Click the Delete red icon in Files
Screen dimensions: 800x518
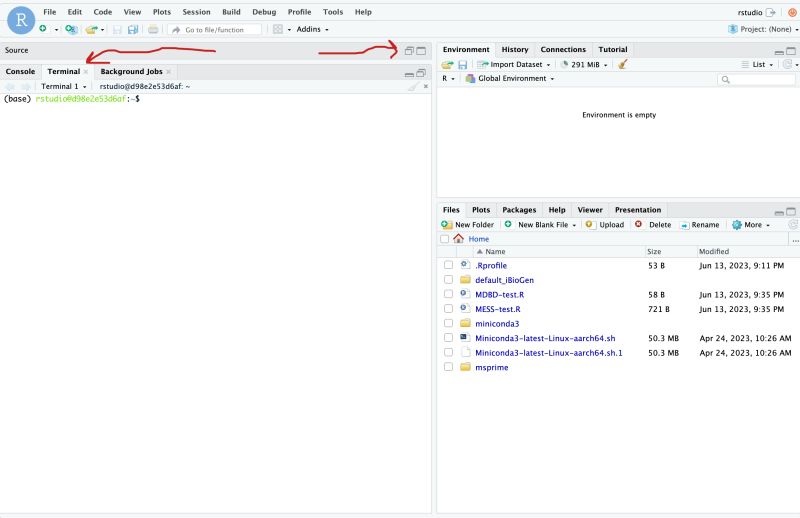638,224
